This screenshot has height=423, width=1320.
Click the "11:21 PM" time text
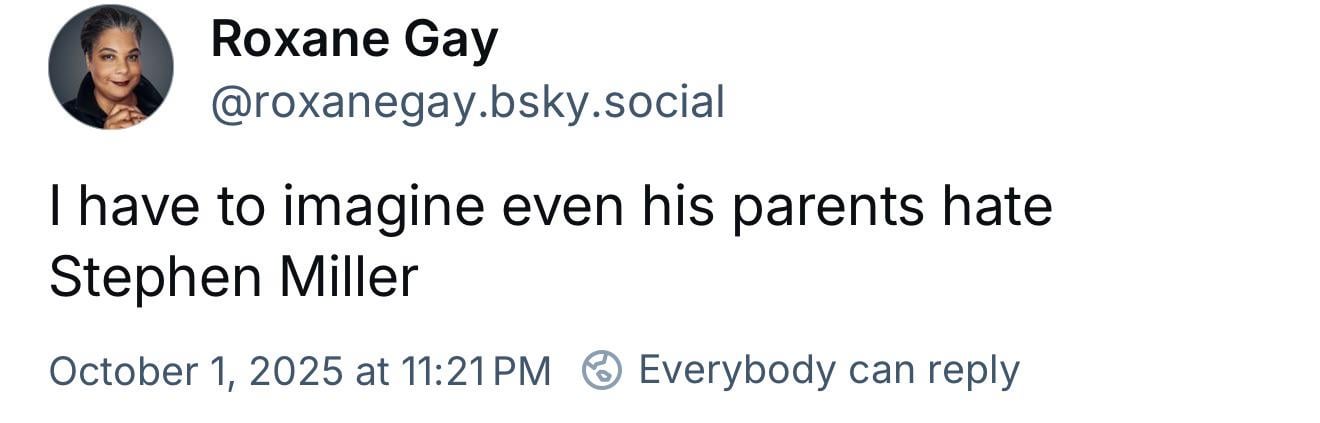[x=475, y=371]
